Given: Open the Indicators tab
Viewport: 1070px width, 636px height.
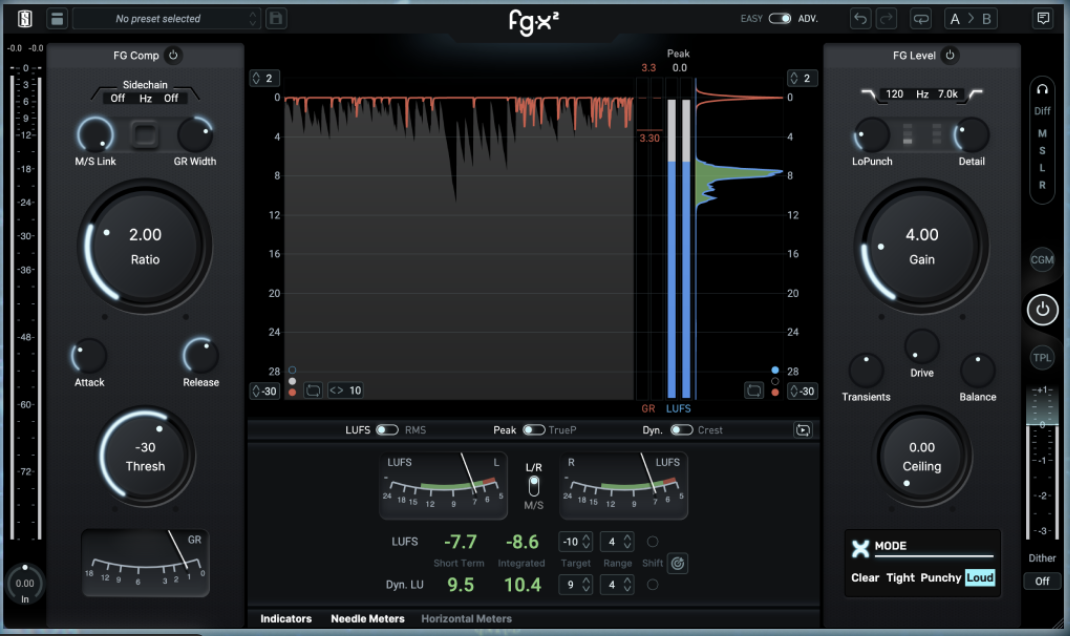Looking at the screenshot, I should (x=286, y=619).
